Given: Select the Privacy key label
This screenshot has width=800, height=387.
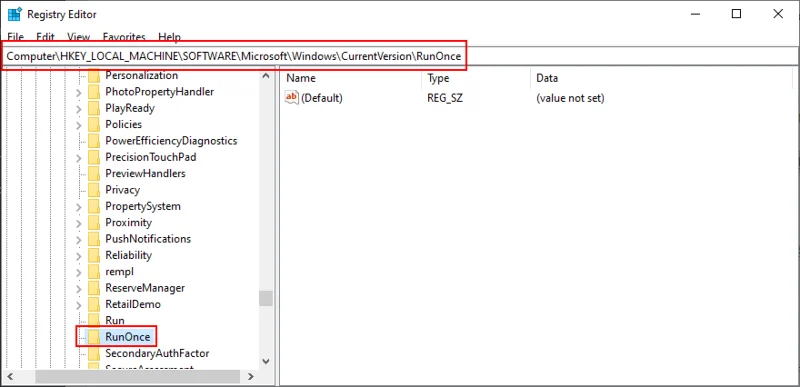Looking at the screenshot, I should (x=122, y=190).
